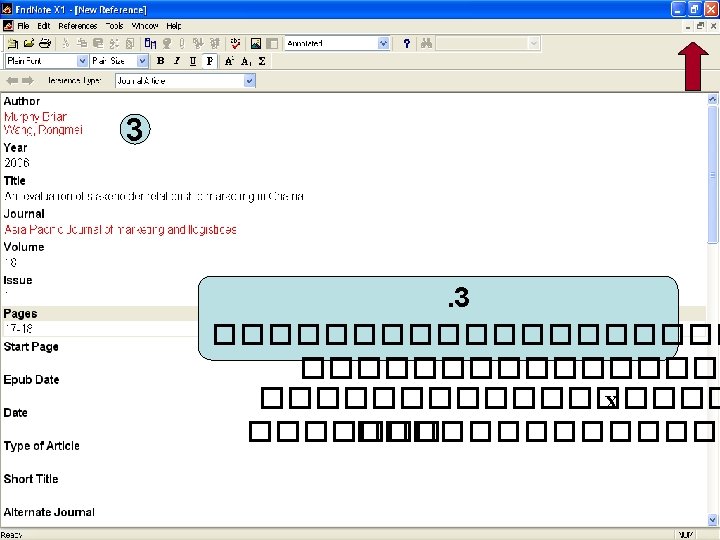Viewport: 720px width, 540px height.
Task: Open the References menu
Action: pos(78,26)
